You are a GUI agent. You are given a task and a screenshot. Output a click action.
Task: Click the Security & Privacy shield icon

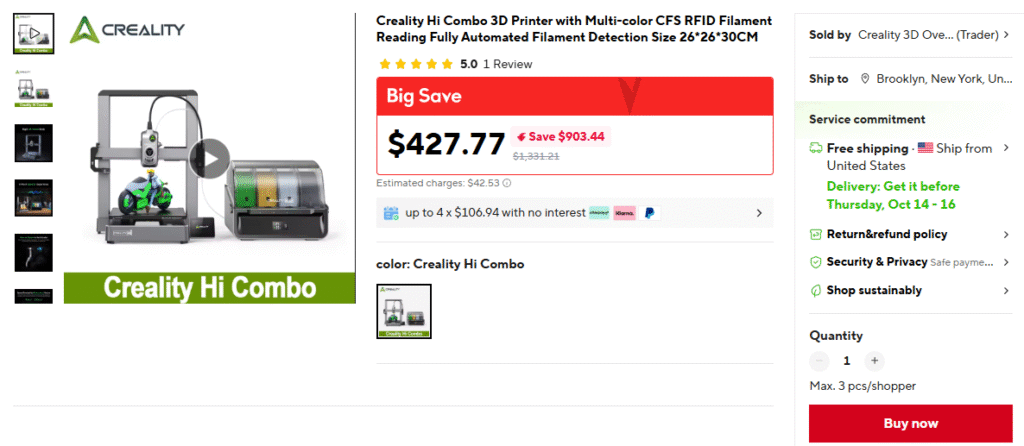815,262
